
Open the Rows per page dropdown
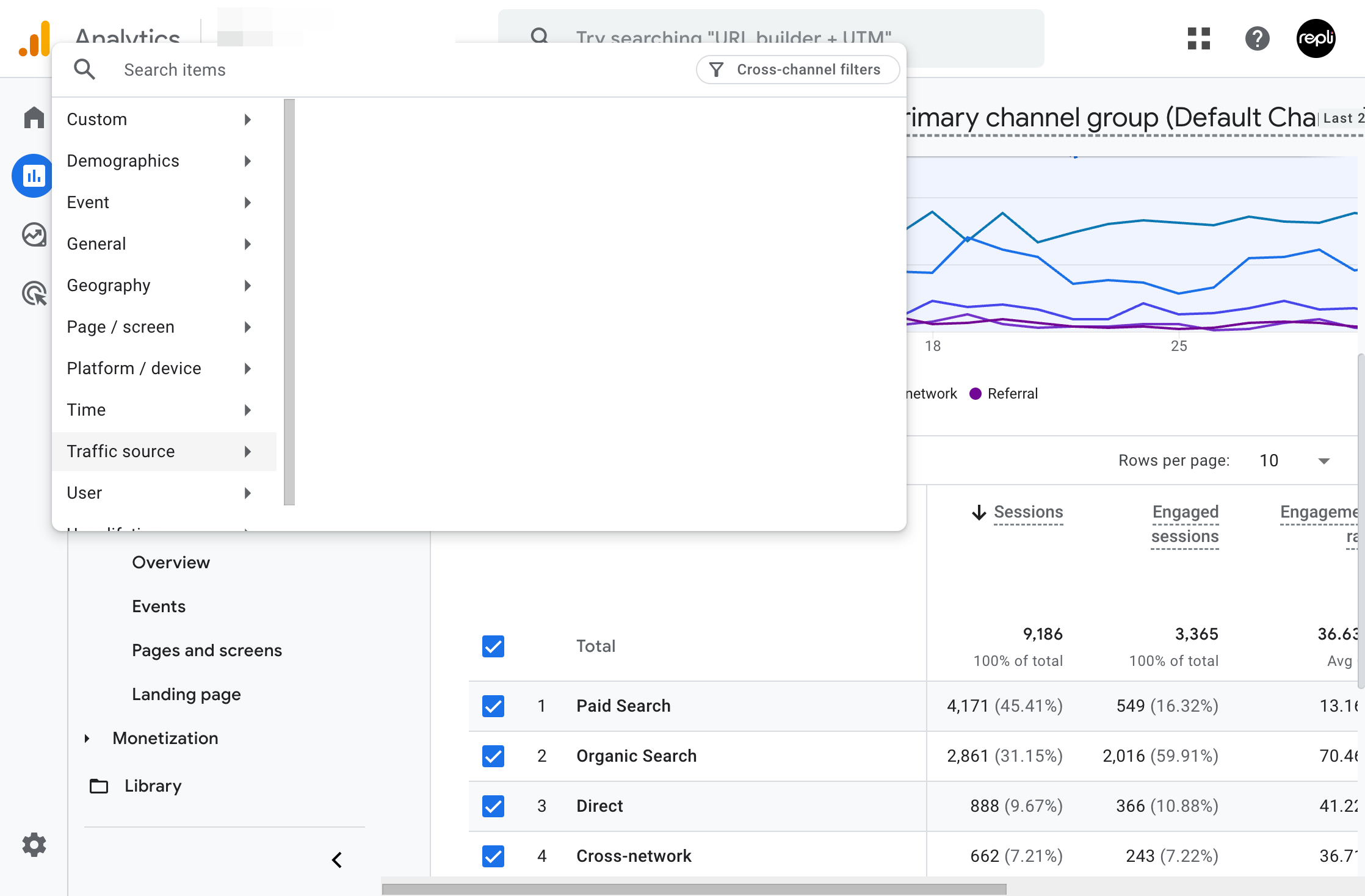(x=1294, y=461)
